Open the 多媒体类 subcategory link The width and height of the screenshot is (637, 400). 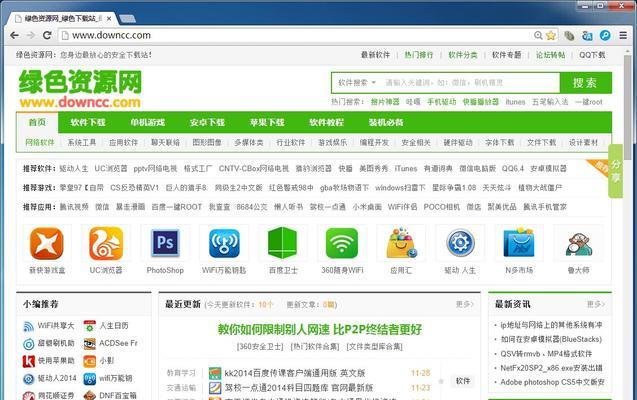click(249, 143)
